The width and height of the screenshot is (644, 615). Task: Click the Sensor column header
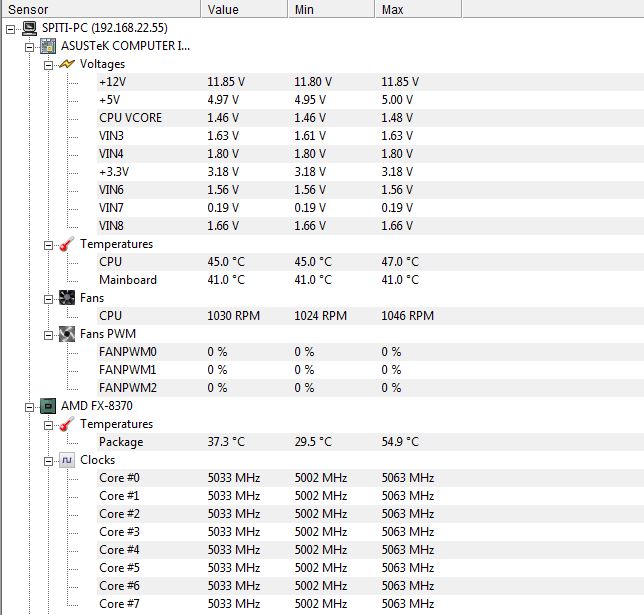click(101, 9)
